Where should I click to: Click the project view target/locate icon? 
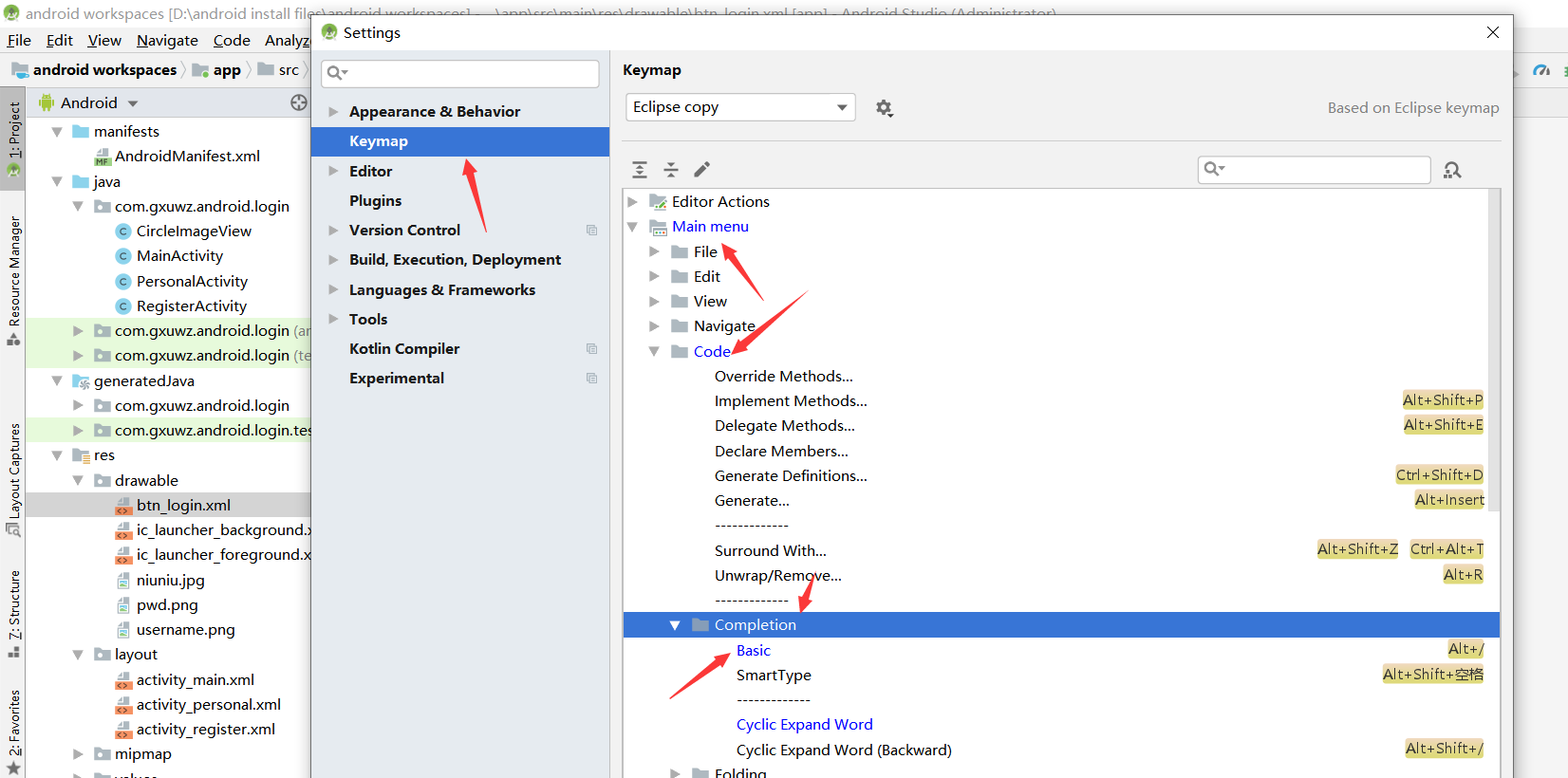pos(299,102)
